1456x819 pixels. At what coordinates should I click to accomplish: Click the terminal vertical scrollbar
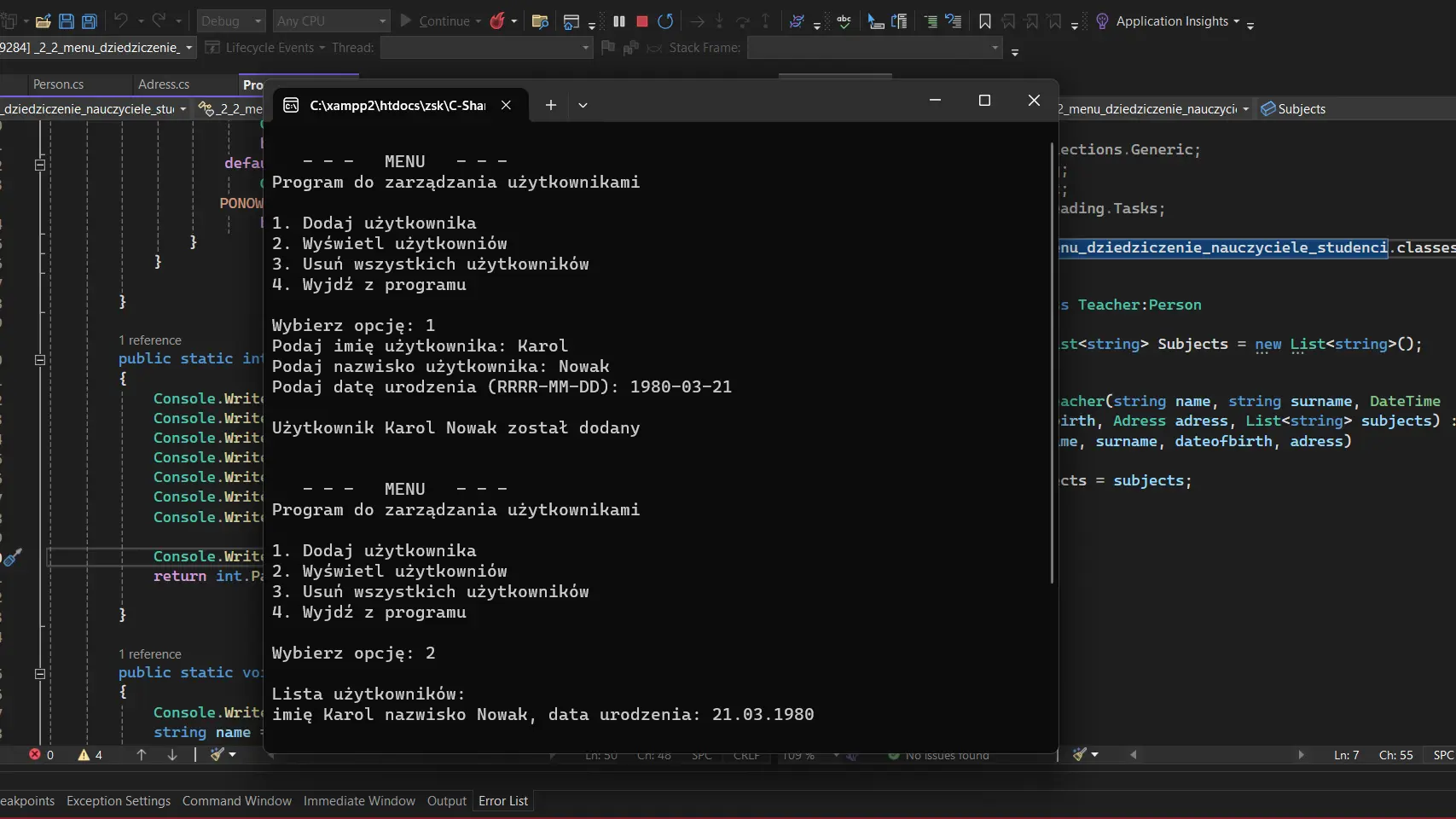pyautogui.click(x=1052, y=363)
